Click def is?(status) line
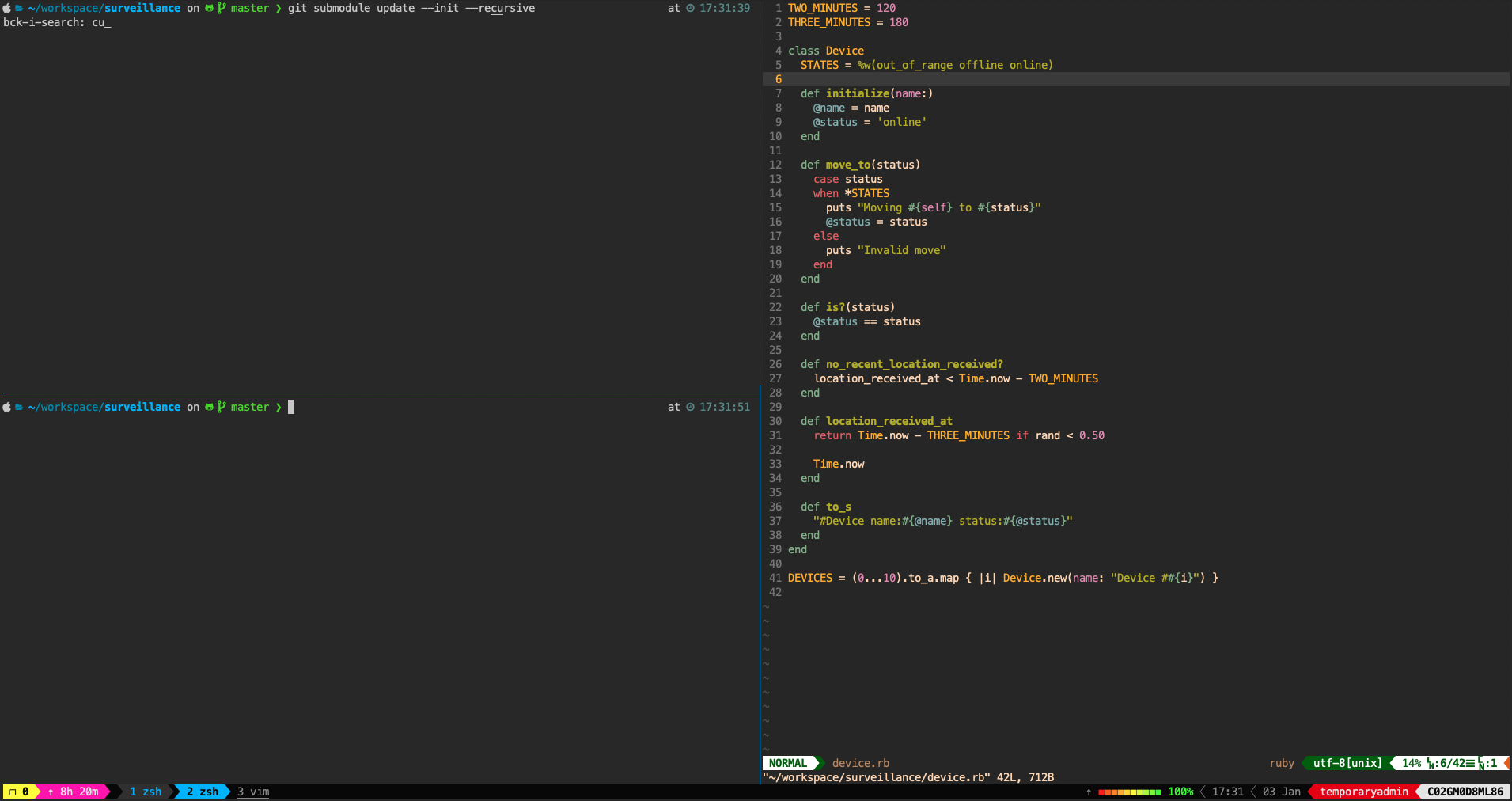The height and width of the screenshot is (801, 1512). [847, 307]
